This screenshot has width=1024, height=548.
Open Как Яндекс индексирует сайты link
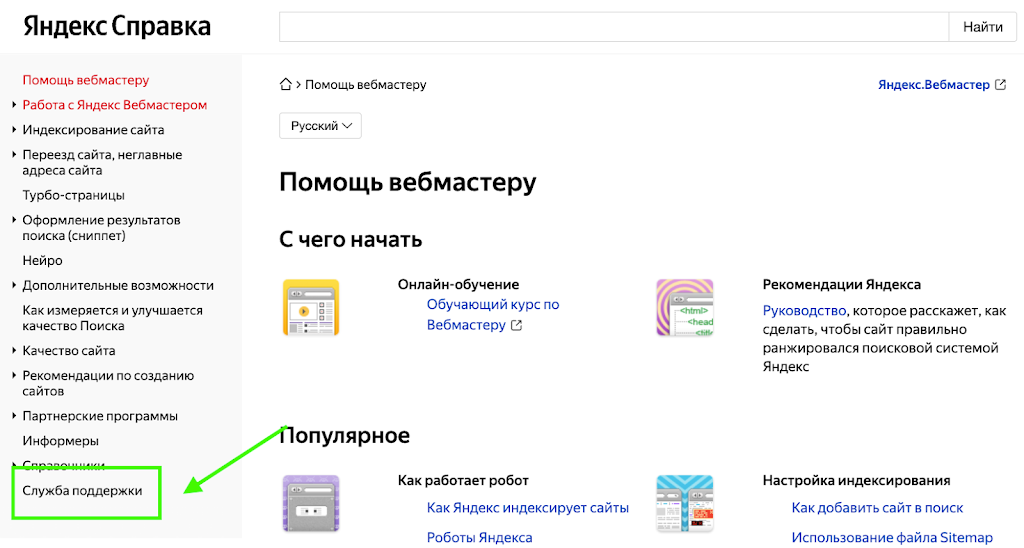coord(528,508)
